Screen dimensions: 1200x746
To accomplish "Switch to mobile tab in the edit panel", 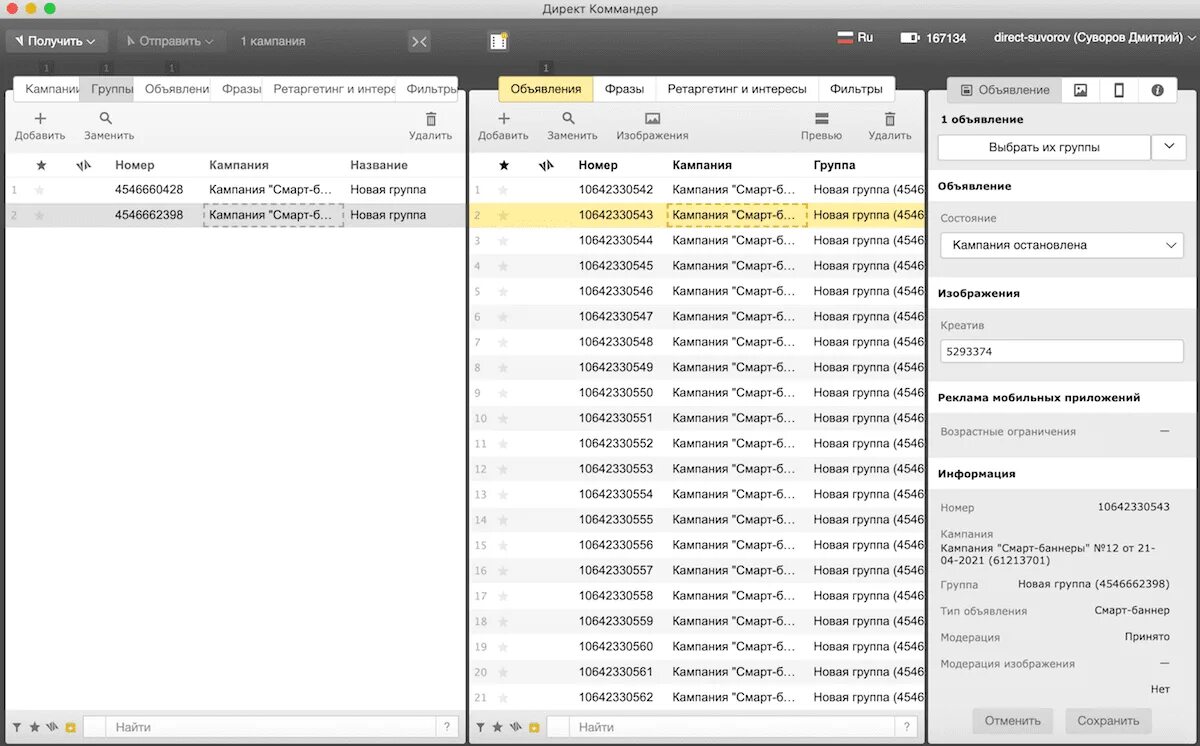I will point(1119,90).
